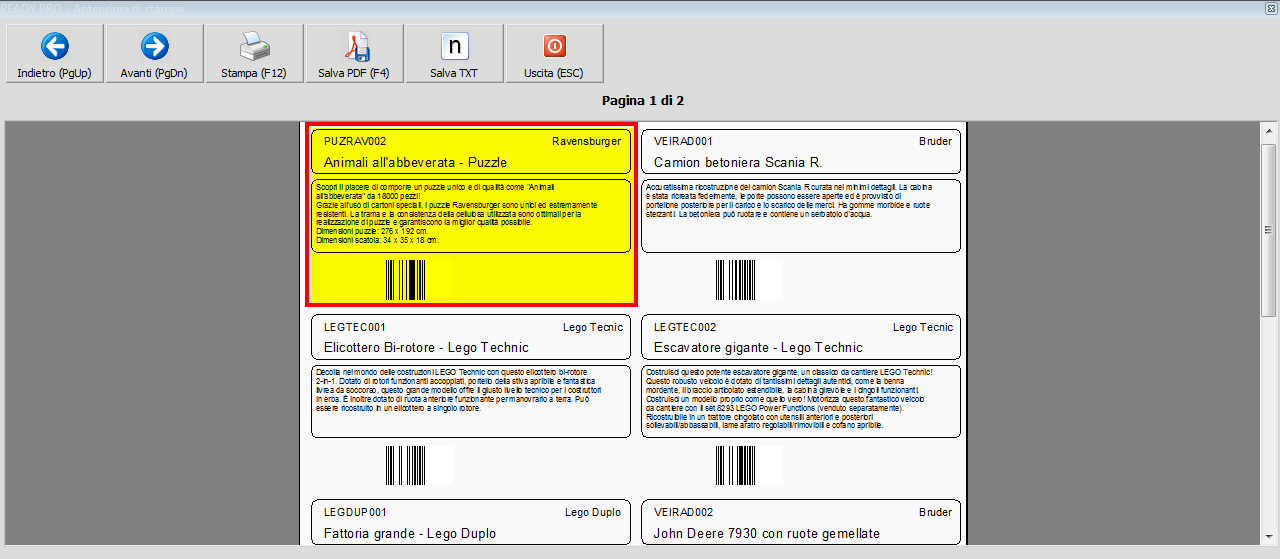This screenshot has height=559, width=1280.
Task: Click the Scania truck description paragraph
Action: (790, 201)
